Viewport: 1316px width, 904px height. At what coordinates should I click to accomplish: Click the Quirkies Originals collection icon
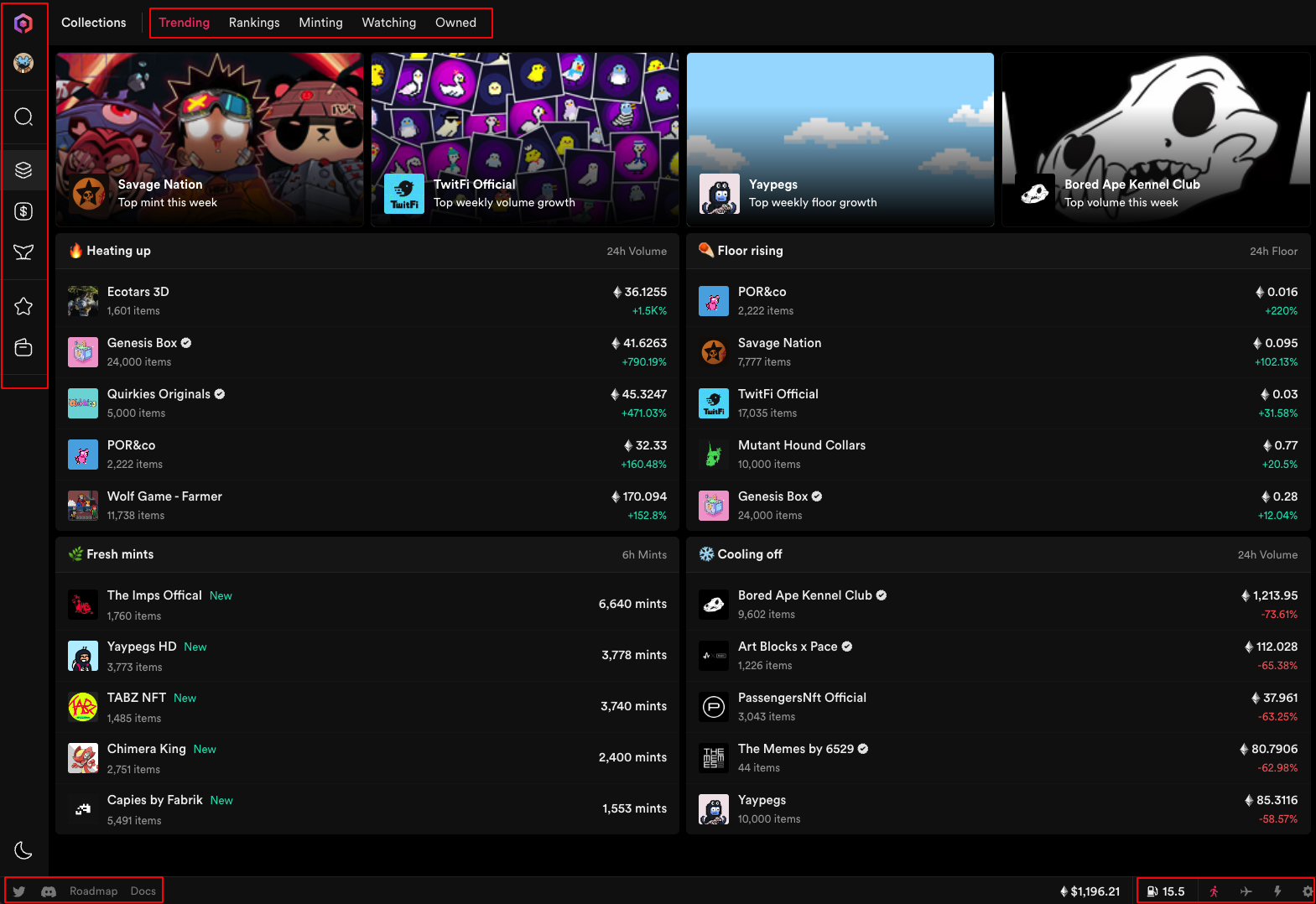coord(83,403)
